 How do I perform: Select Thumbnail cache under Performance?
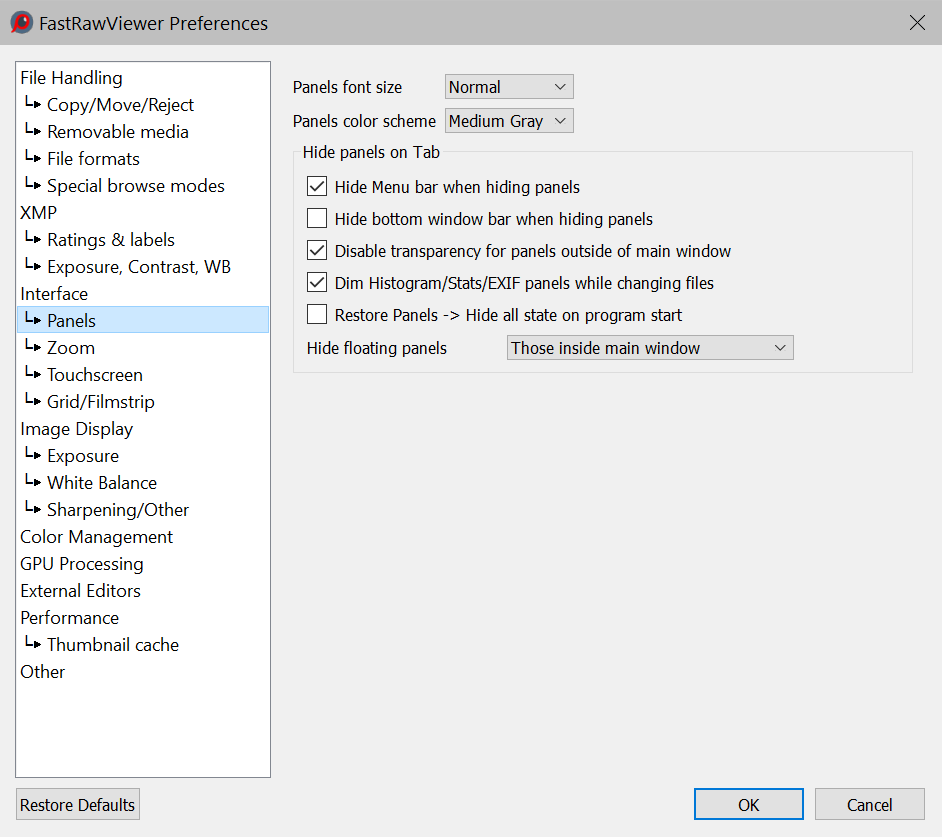(112, 645)
